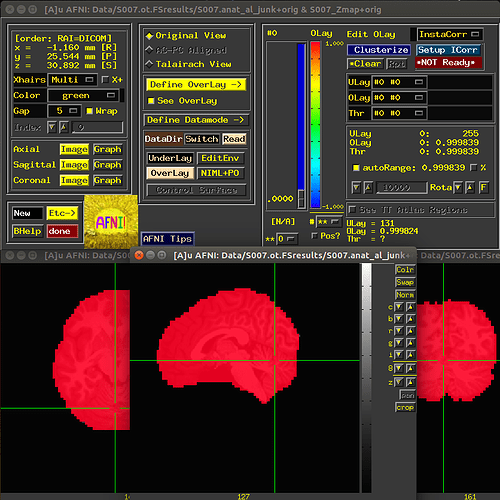Screen dimensions: 500x500
Task: Select the Talairach View radio option
Action: 149,64
